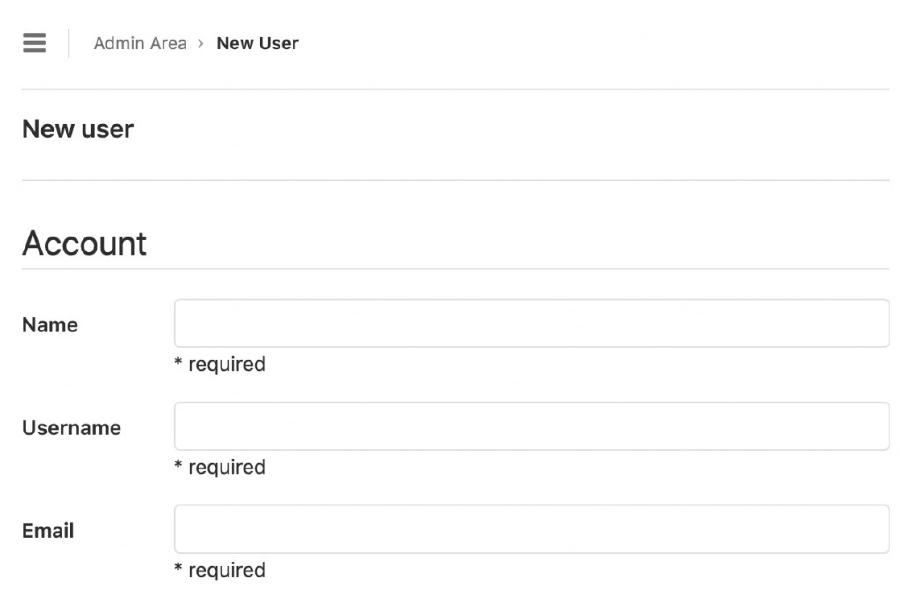
Task: Click the 'New user' page heading
Action: [78, 129]
